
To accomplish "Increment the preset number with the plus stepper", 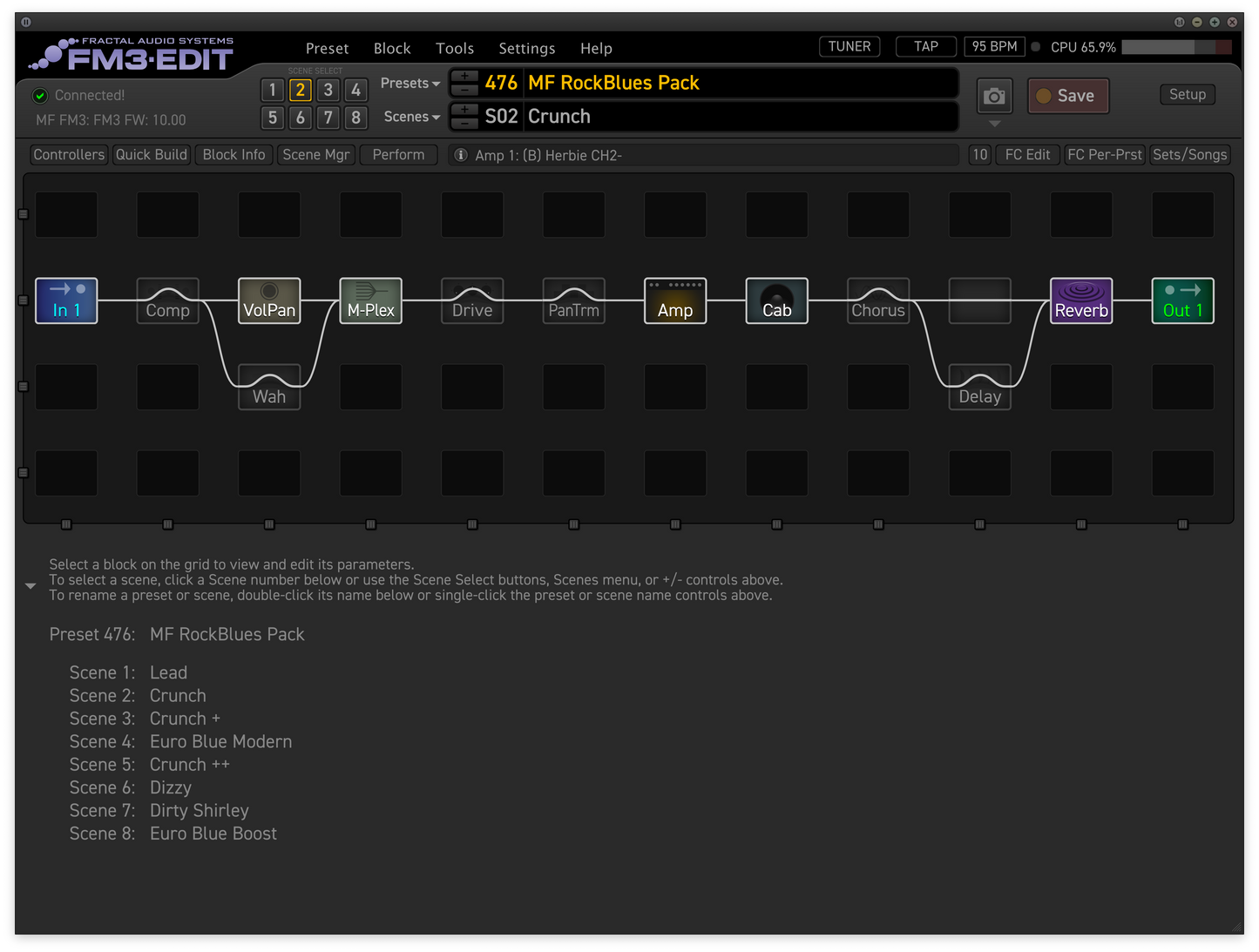I will 464,78.
